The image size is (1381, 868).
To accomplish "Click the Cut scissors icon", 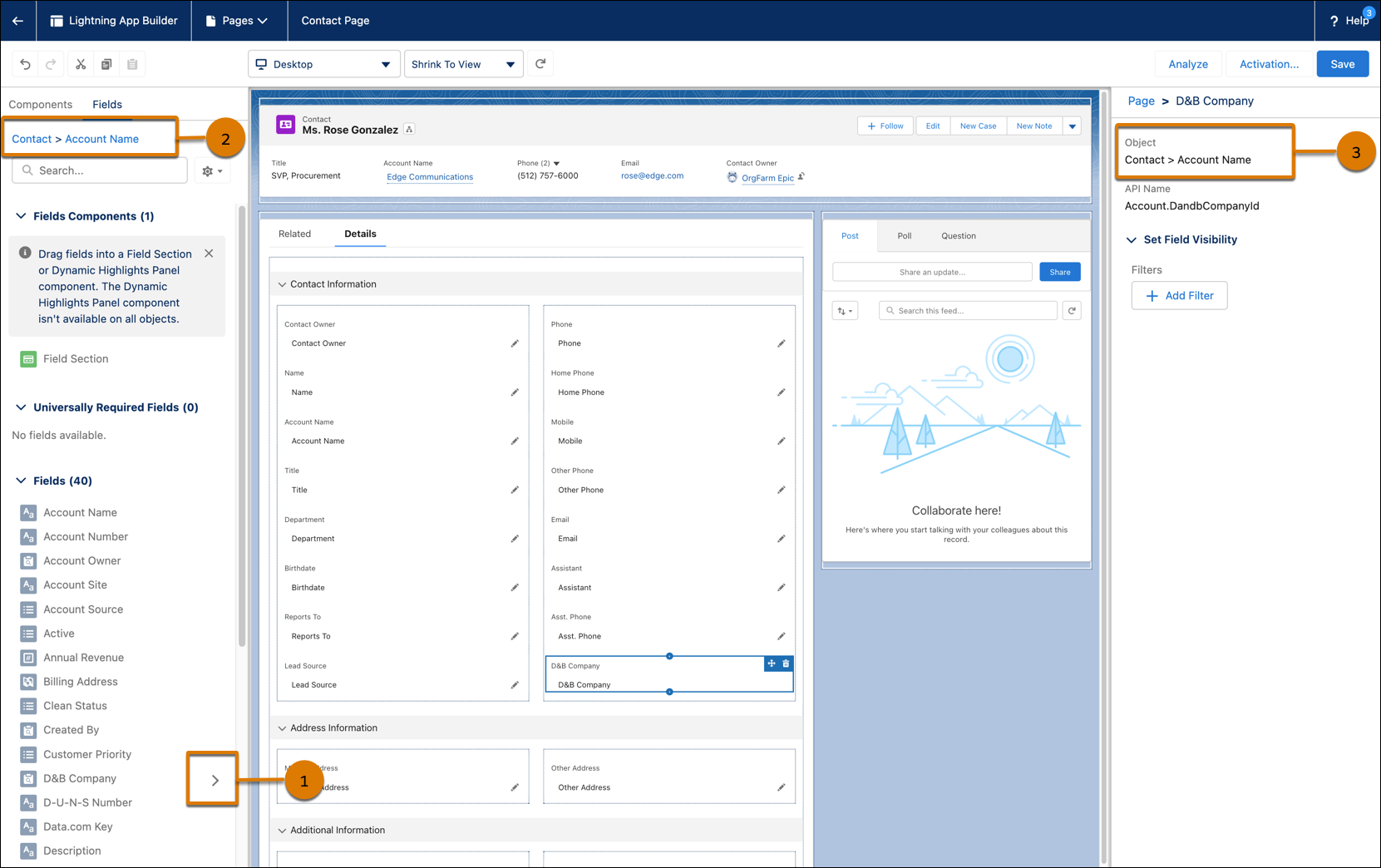I will coord(81,64).
